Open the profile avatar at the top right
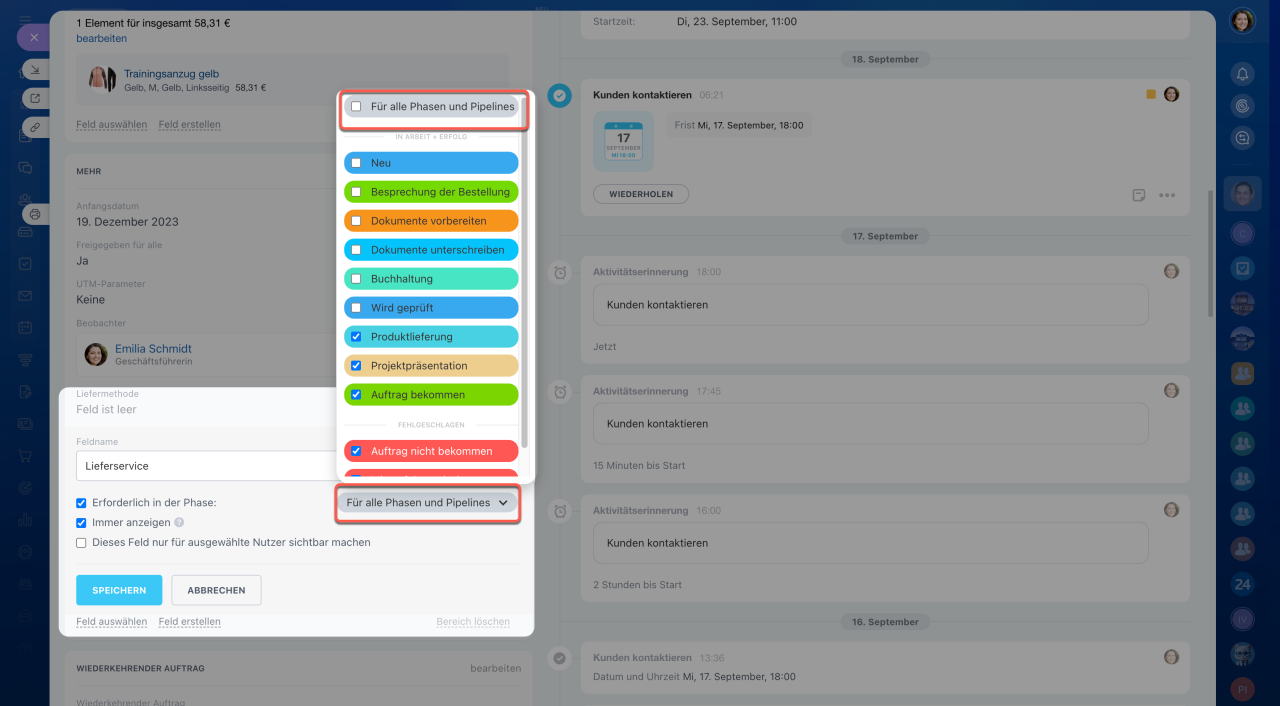Image resolution: width=1280 pixels, height=706 pixels. click(x=1242, y=21)
